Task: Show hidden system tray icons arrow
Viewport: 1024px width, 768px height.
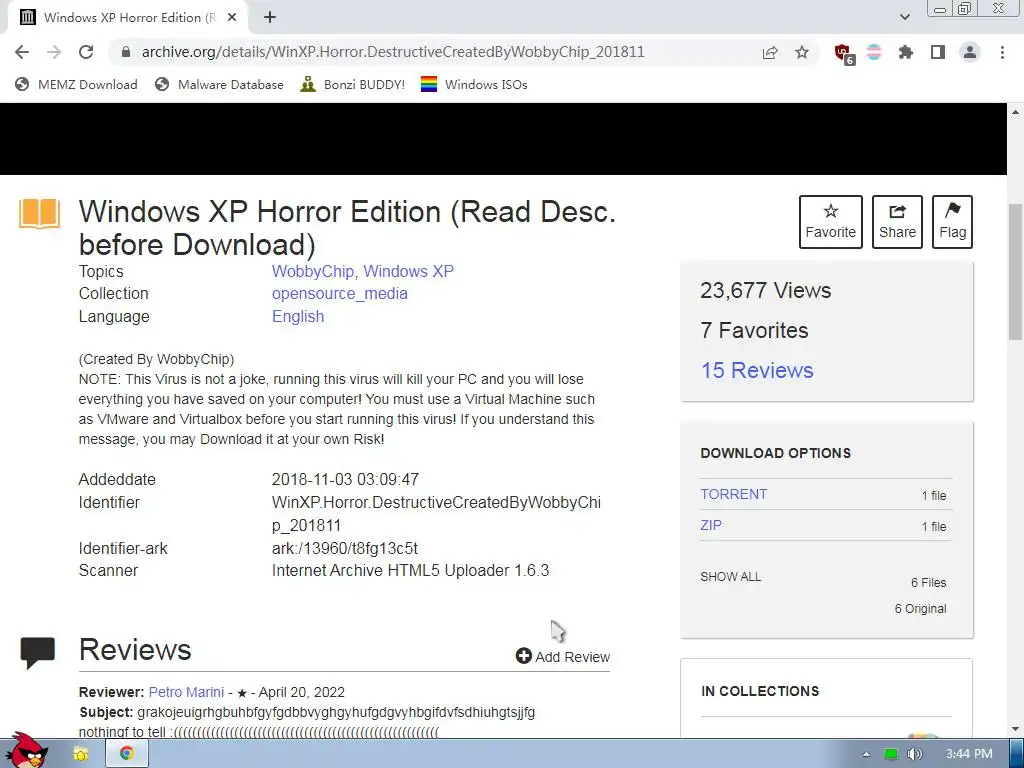Action: tap(866, 754)
